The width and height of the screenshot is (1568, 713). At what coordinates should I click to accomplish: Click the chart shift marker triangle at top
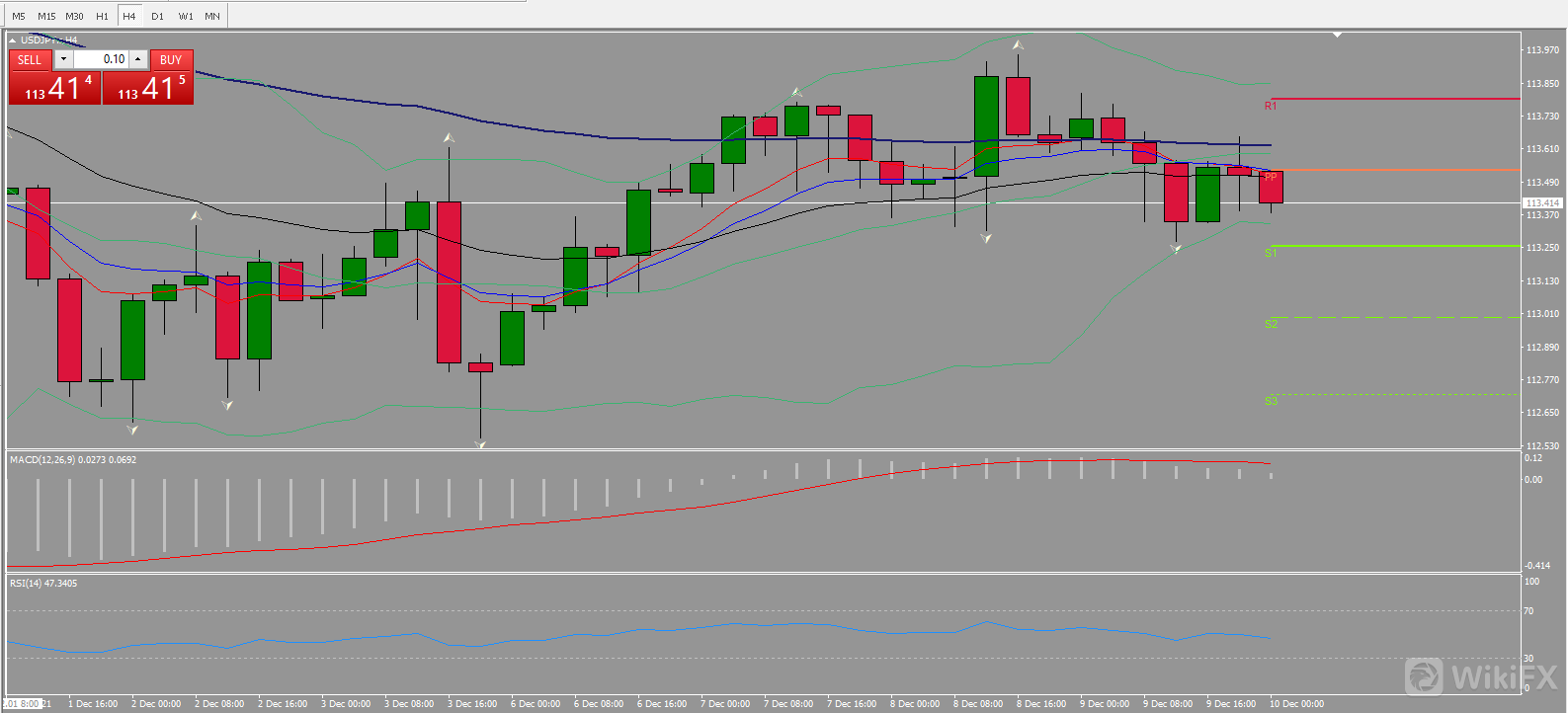click(1337, 35)
